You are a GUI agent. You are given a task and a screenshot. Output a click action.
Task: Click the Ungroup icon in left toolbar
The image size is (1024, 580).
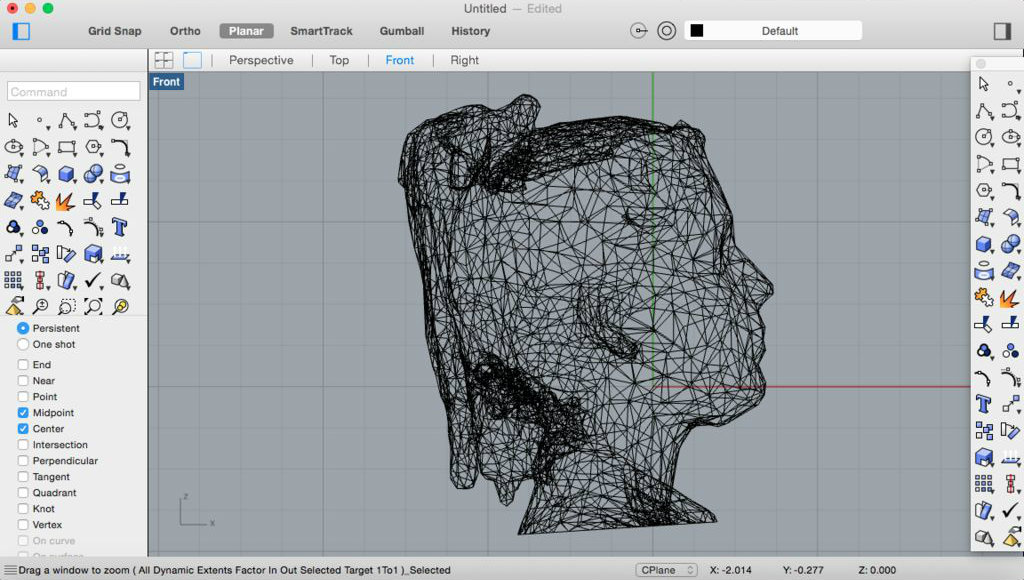40,227
